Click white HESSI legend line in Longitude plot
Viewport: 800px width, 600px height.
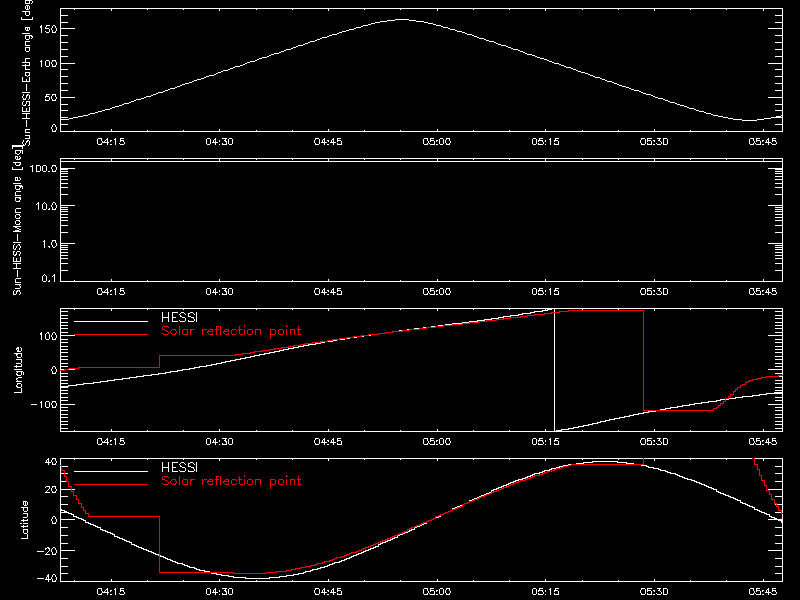(x=111, y=321)
